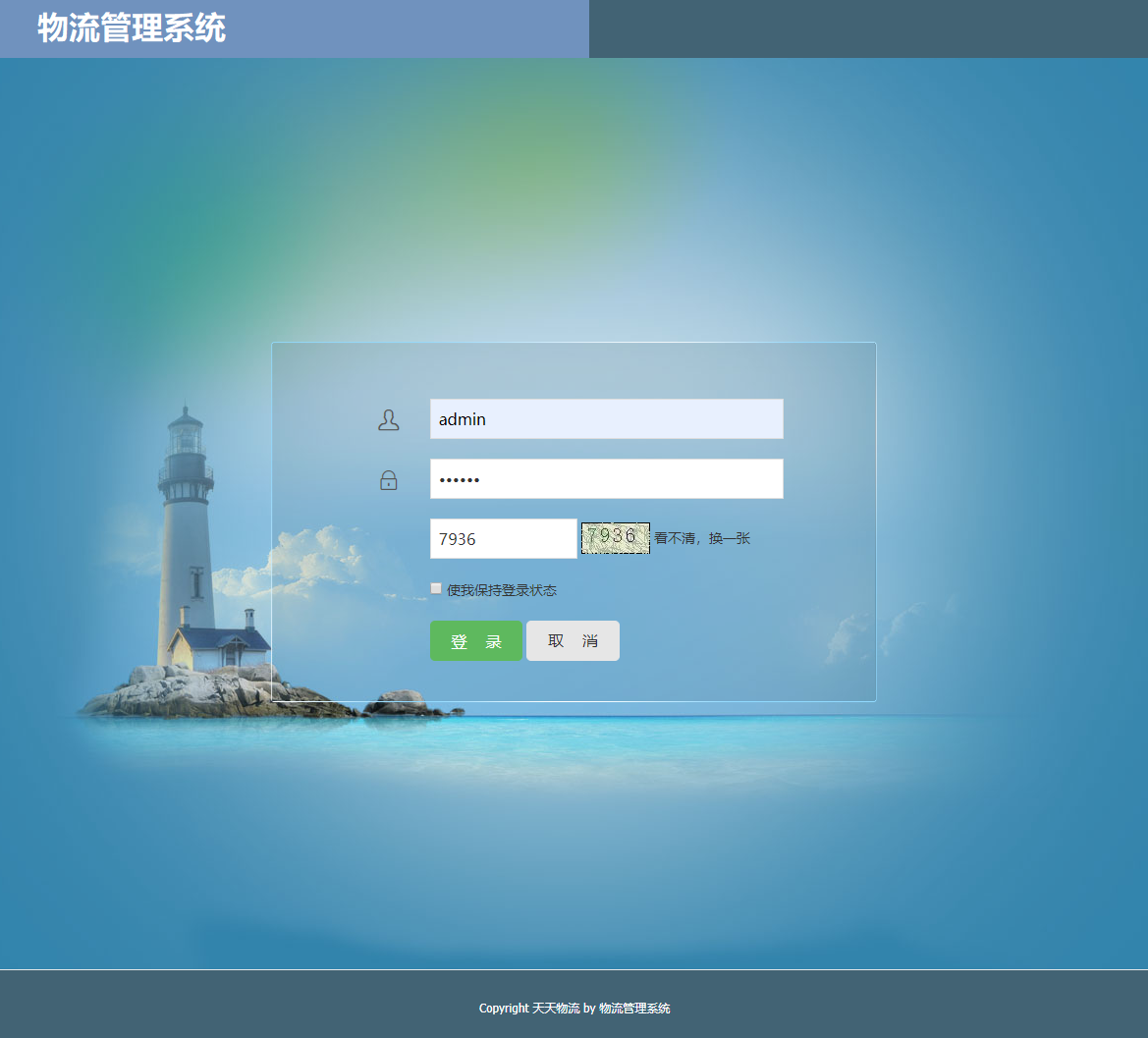The image size is (1148, 1038).
Task: Click inside the admin username field
Action: [606, 418]
